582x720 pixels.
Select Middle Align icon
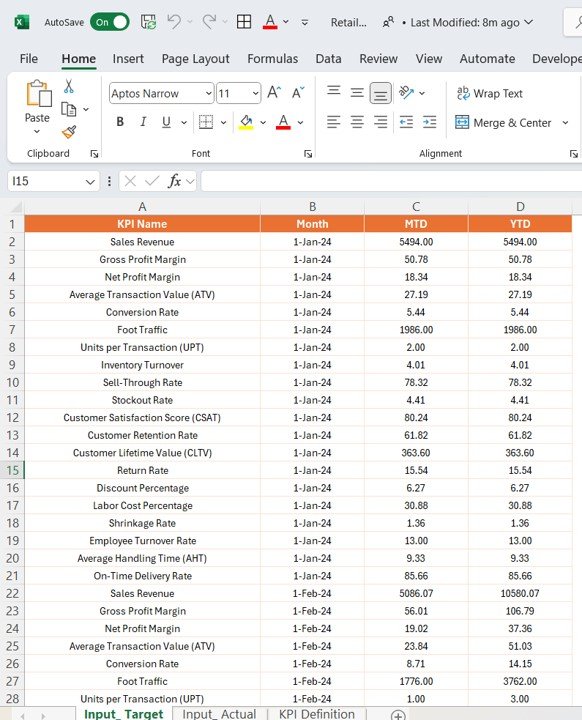pyautogui.click(x=357, y=93)
